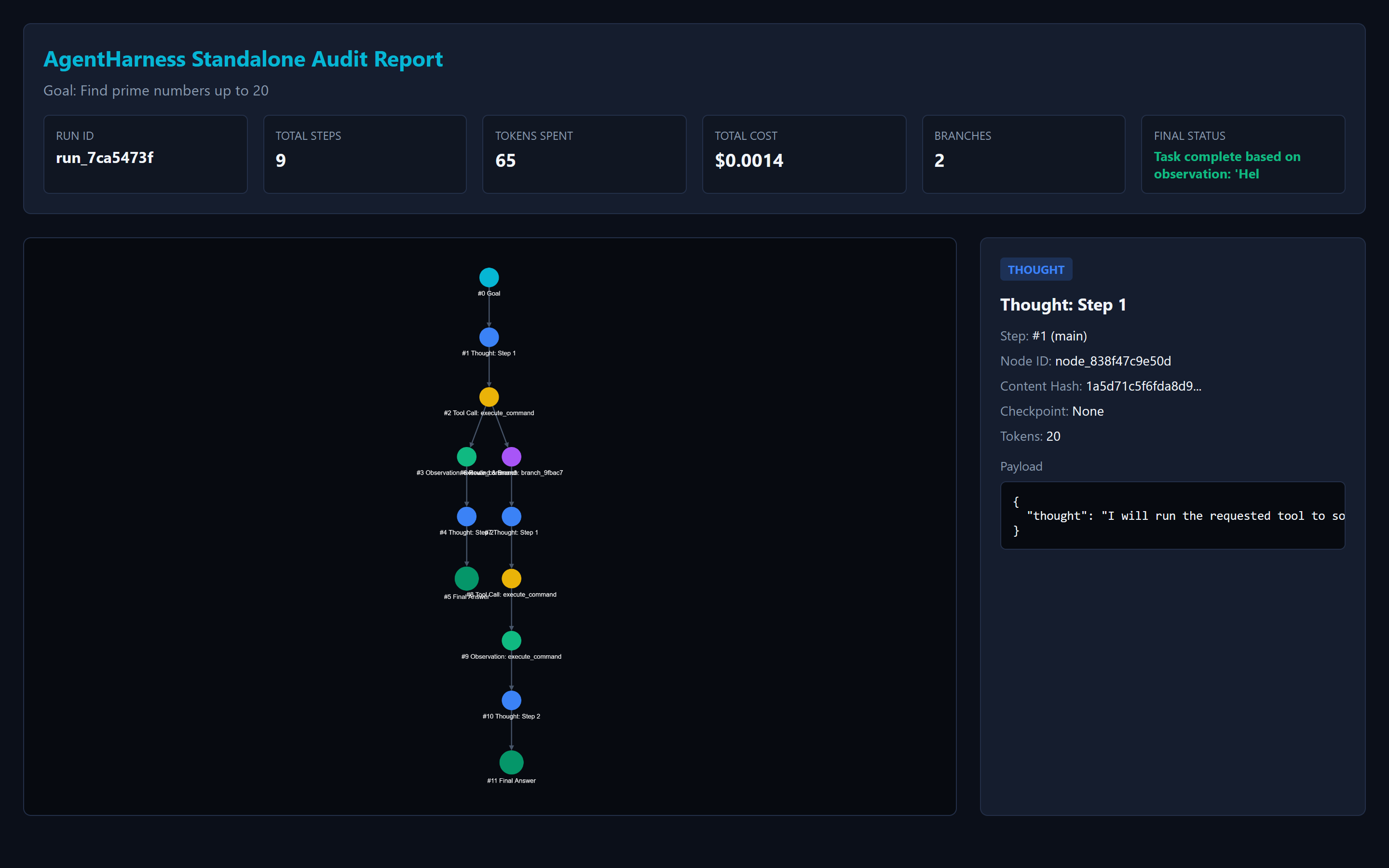The height and width of the screenshot is (868, 1389).
Task: Select the purple #6 Rewind & Branch node
Action: click(x=511, y=456)
